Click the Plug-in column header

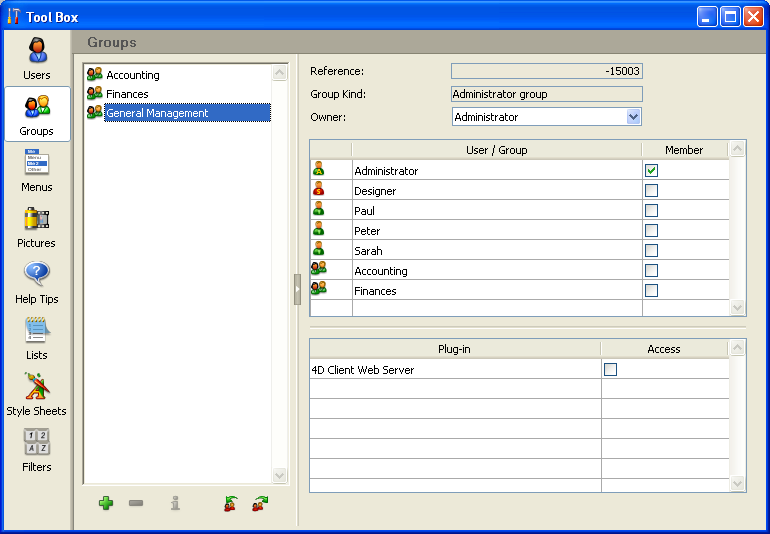[454, 349]
